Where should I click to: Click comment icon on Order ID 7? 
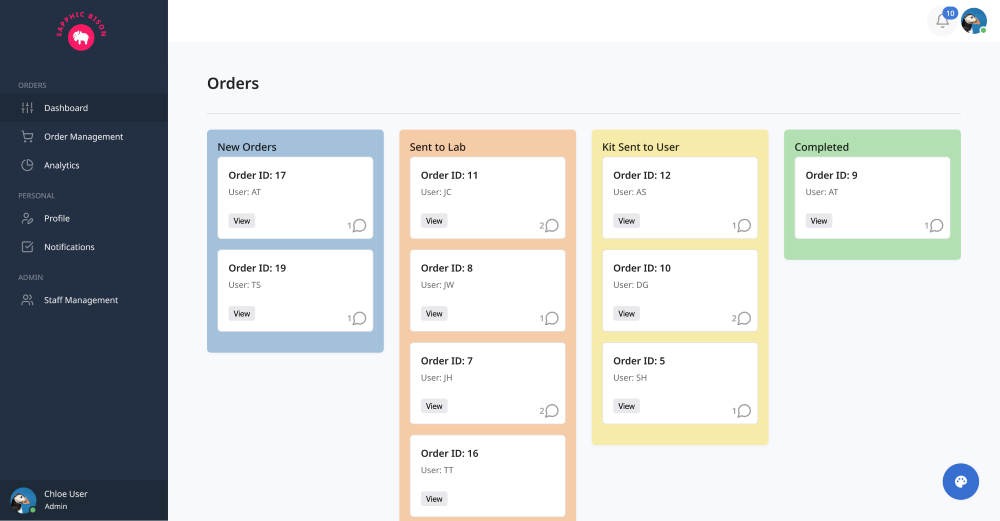551,411
